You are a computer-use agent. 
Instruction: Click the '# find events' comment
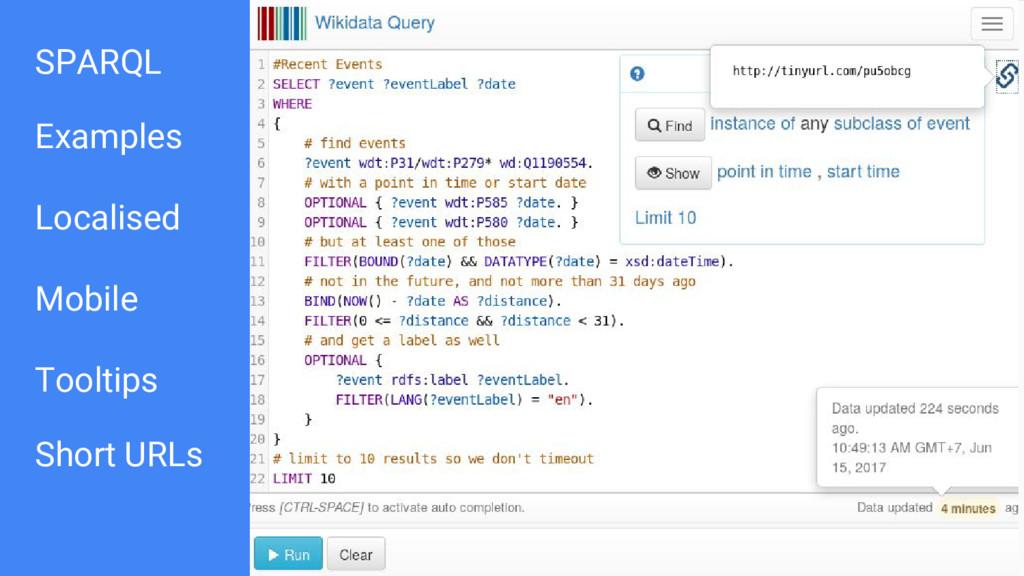(355, 143)
